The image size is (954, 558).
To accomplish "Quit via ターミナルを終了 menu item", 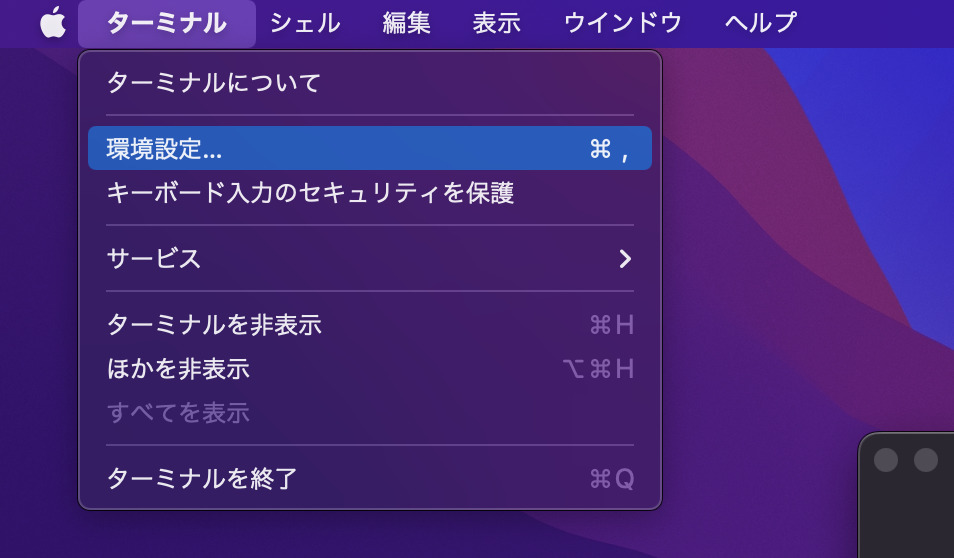I will [370, 478].
